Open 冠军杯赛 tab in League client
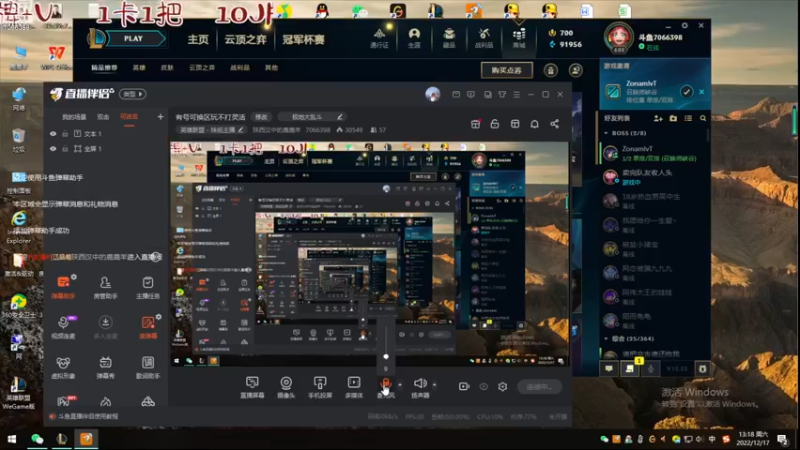The image size is (800, 450). pyautogui.click(x=304, y=39)
